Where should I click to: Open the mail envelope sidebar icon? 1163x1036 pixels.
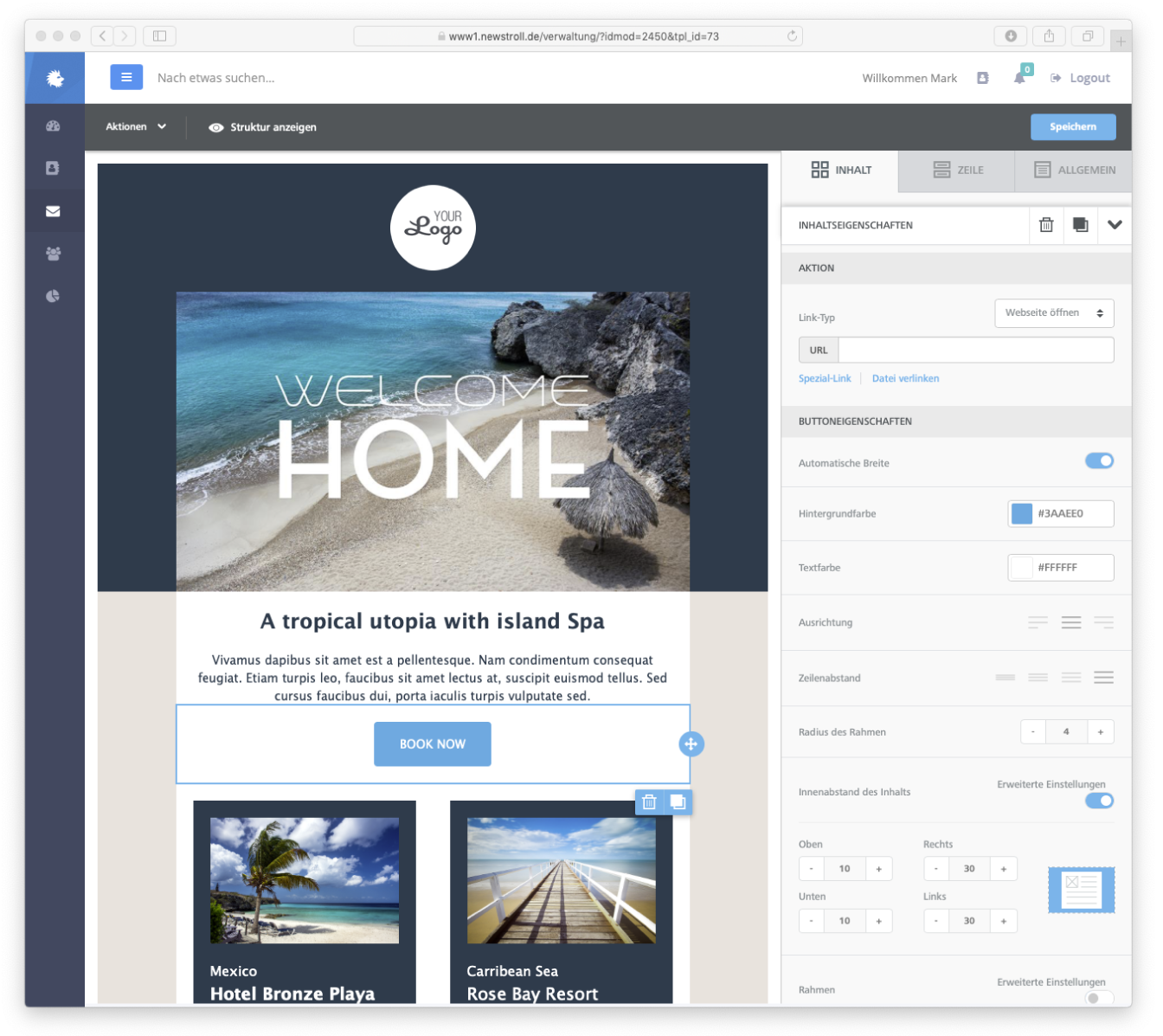click(x=53, y=211)
